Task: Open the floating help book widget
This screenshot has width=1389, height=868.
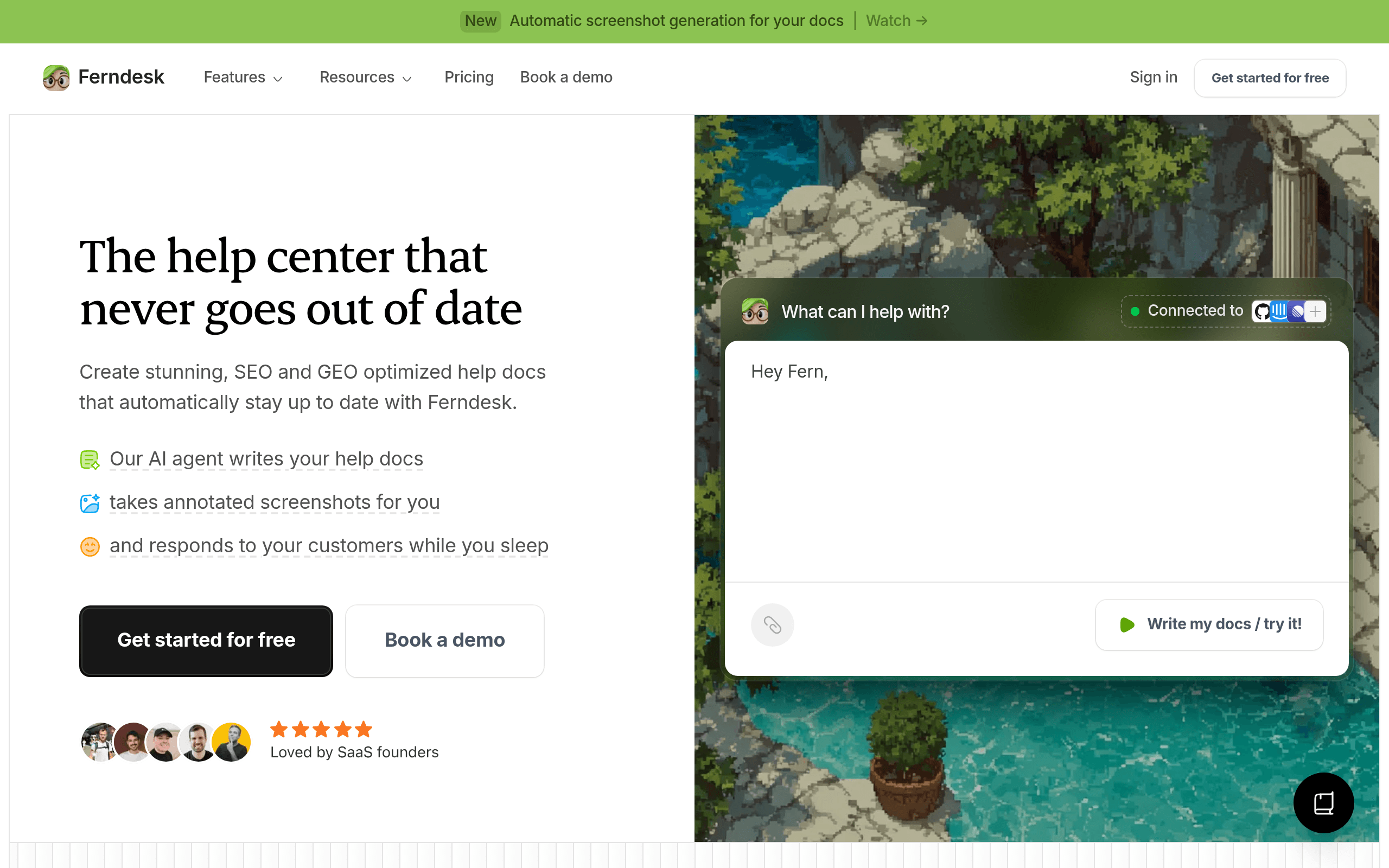Action: click(1323, 802)
